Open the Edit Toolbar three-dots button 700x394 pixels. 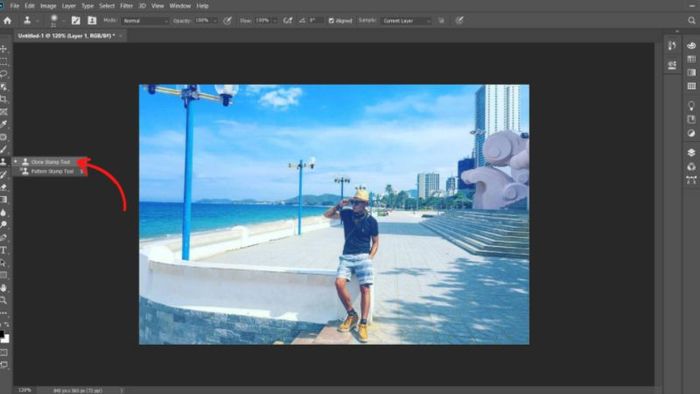4,313
